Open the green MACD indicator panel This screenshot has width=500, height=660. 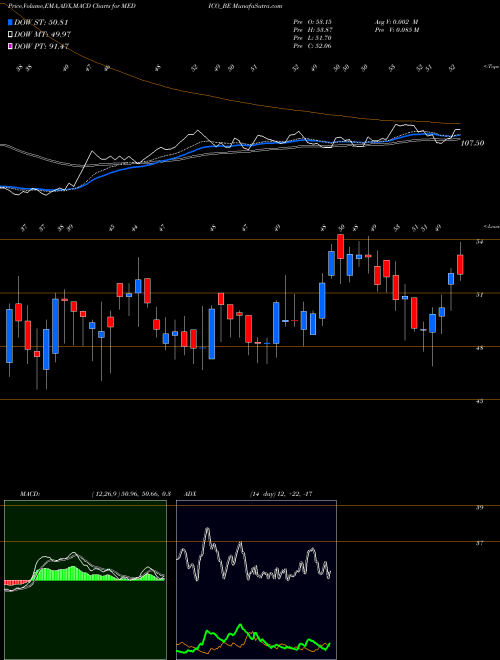click(85, 580)
